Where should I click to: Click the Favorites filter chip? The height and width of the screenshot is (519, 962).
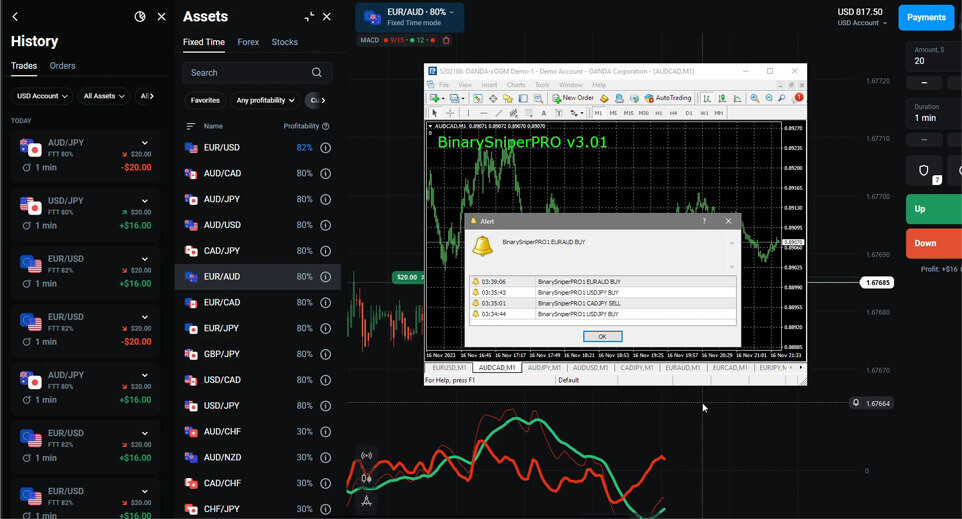coord(205,100)
